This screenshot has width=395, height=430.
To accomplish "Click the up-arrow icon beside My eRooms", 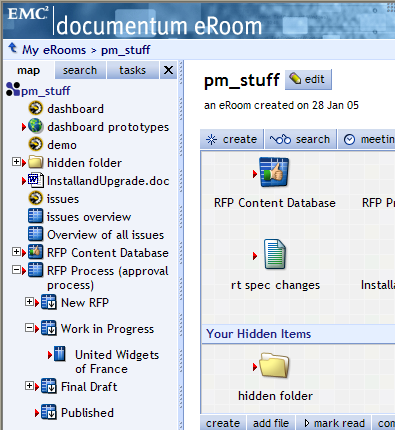I will click(x=13, y=48).
